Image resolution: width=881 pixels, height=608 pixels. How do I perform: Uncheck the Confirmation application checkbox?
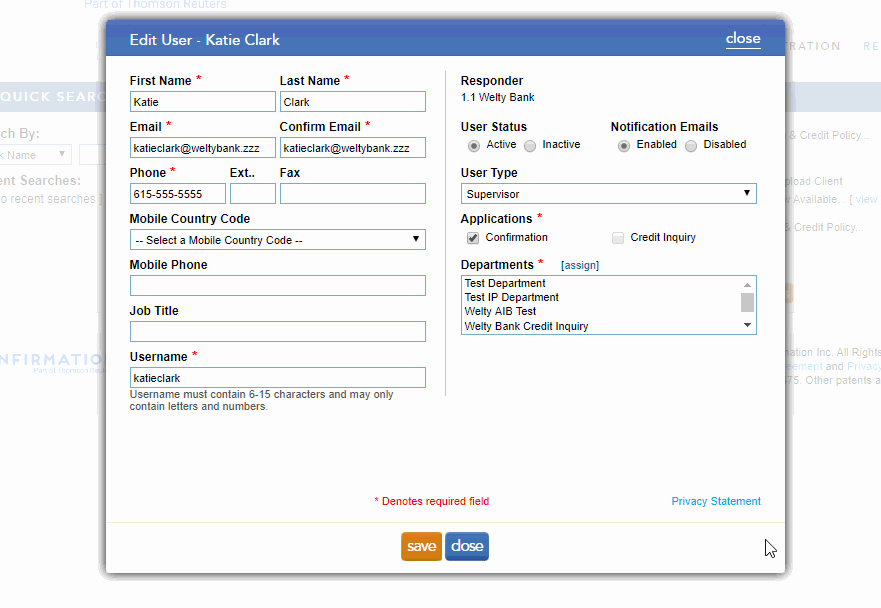(473, 237)
